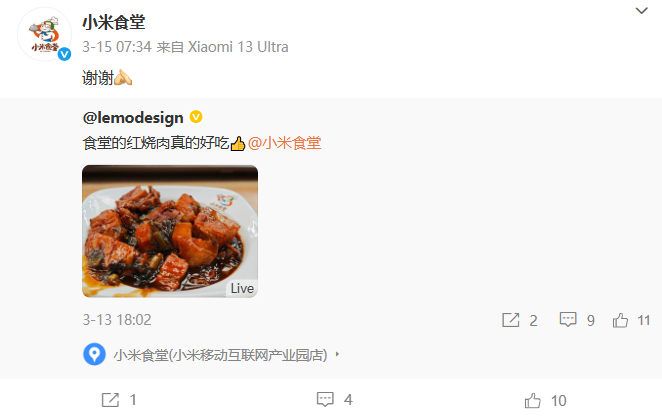Open the post timestamp 3-15 07:34
The height and width of the screenshot is (419, 662).
117,47
